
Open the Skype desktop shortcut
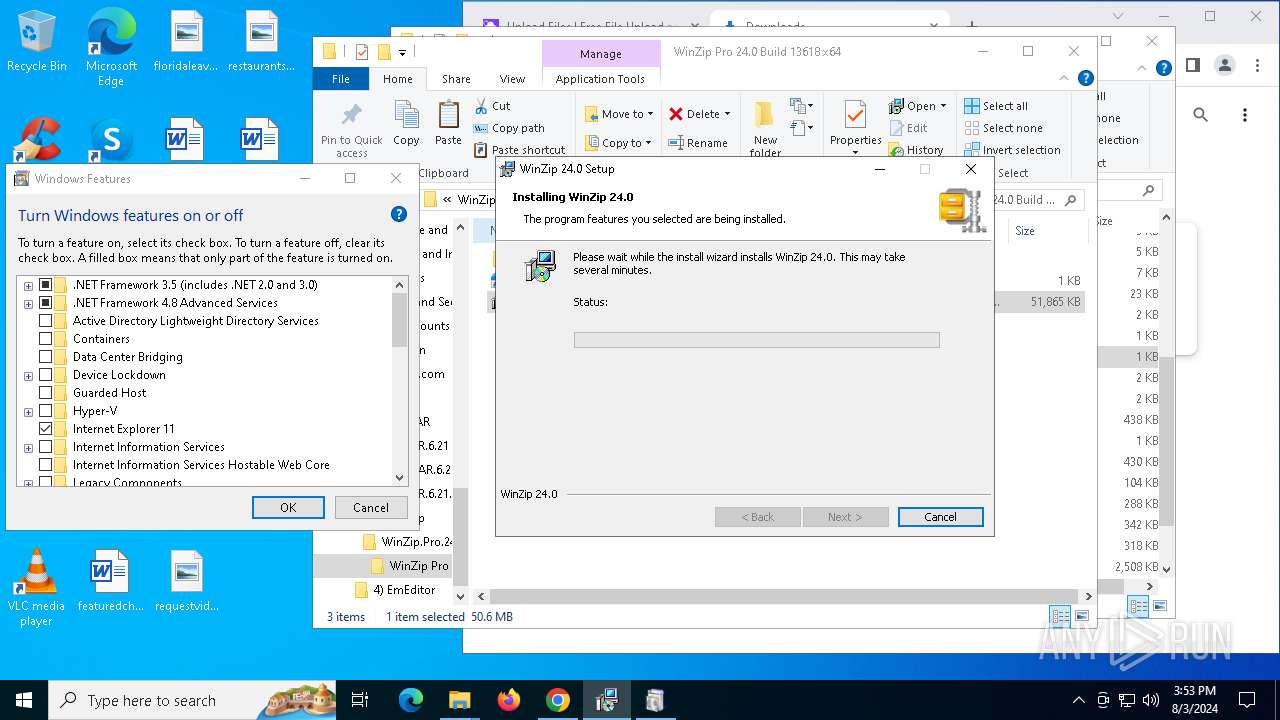point(111,141)
